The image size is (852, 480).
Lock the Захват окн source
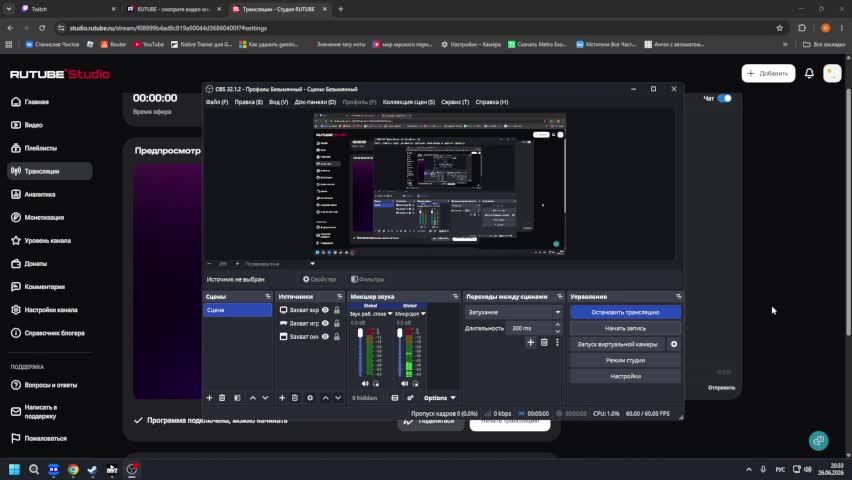[x=337, y=336]
